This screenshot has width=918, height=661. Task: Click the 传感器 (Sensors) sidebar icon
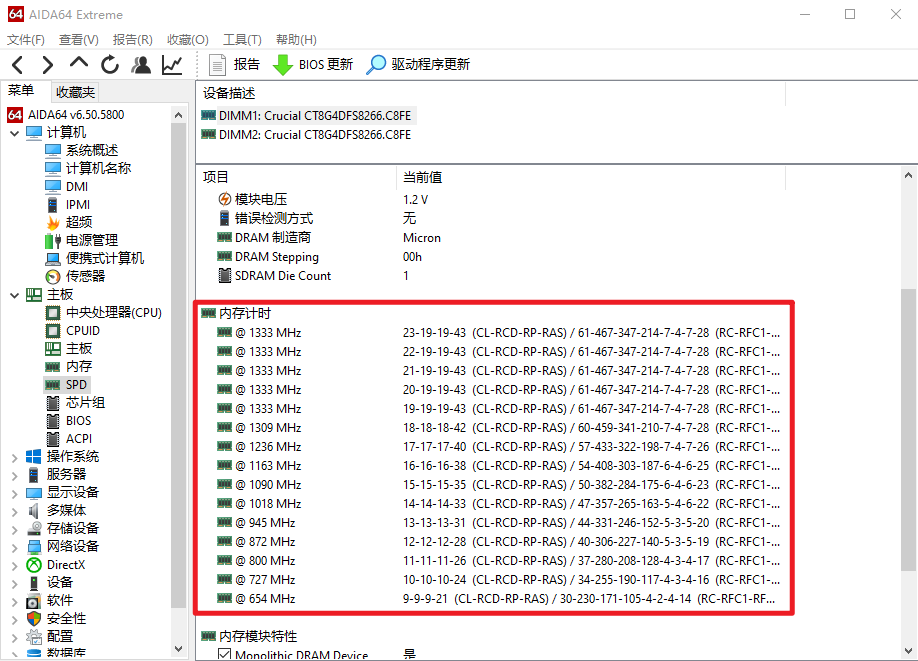(55, 277)
